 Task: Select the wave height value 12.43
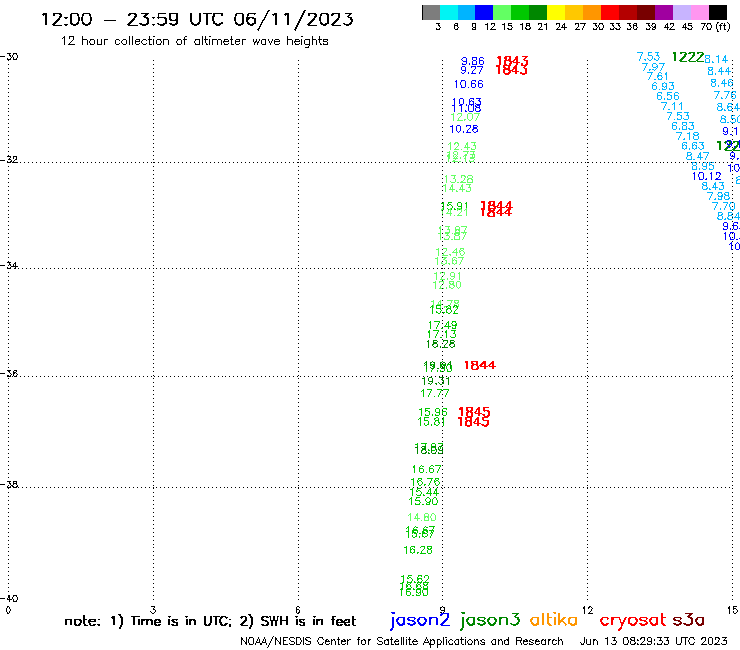462,146
